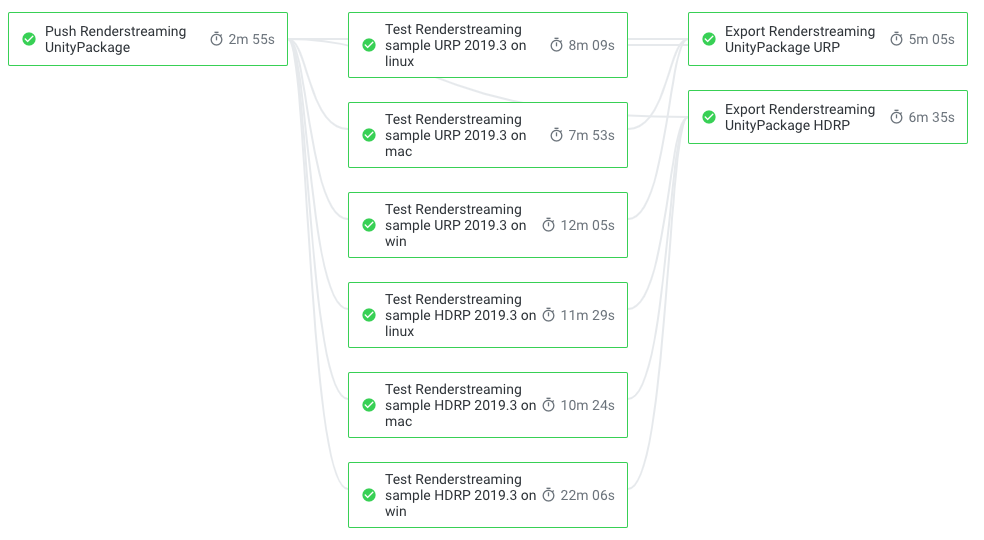Open the Push Renderstreaming UnityPackage job
This screenshot has height=540, width=984.
pos(148,39)
